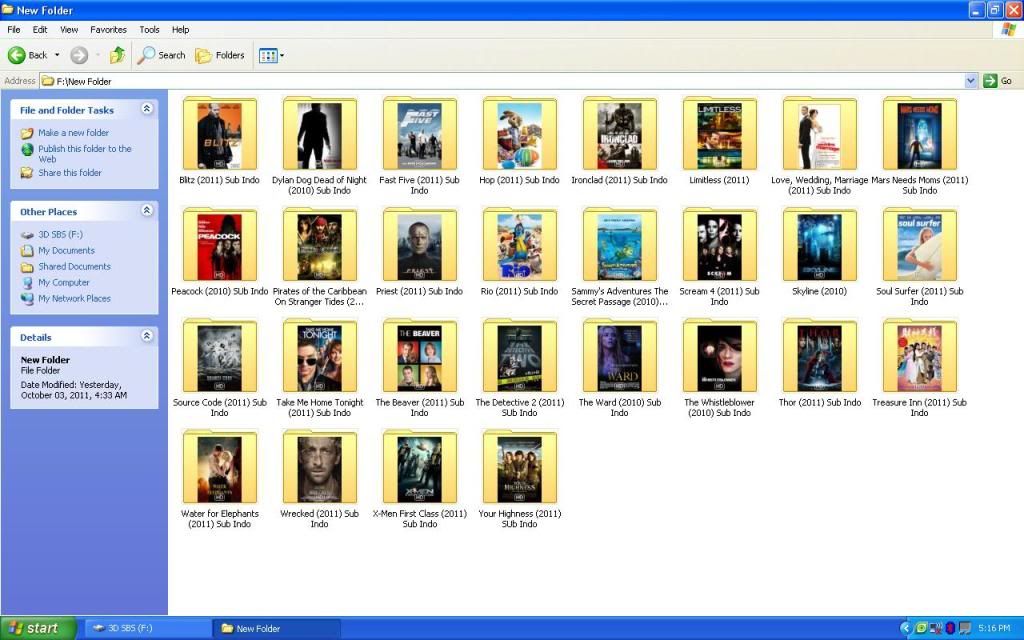Select The Ward (2010) folder
Viewport: 1024px width, 640px height.
[619, 368]
